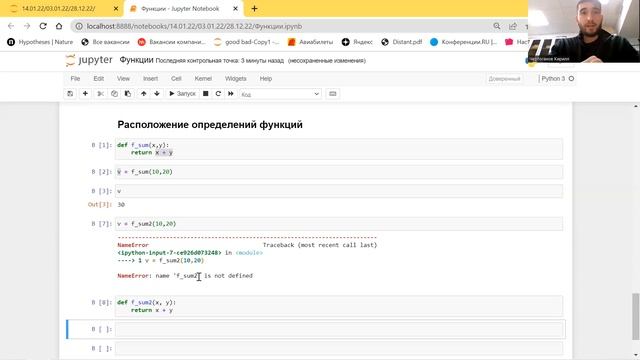Click the Доверенный trust indicator
The width and height of the screenshot is (640, 360).
click(x=504, y=79)
